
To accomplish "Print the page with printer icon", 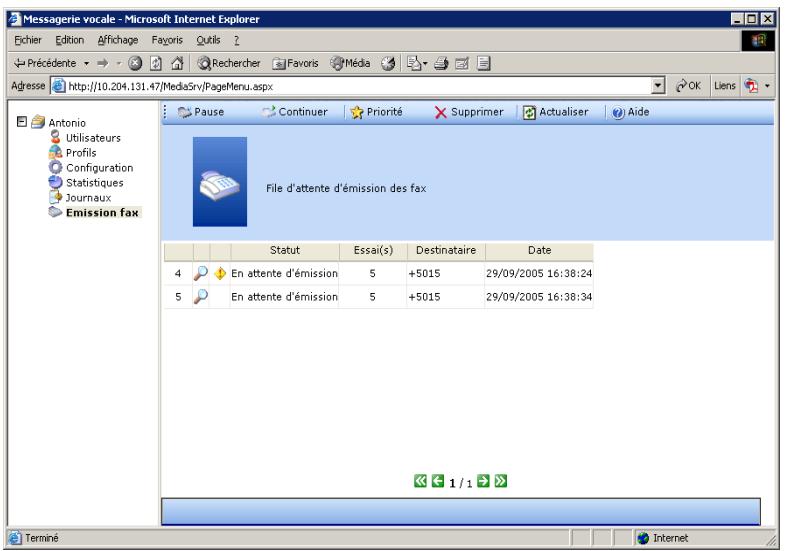I will click(441, 63).
